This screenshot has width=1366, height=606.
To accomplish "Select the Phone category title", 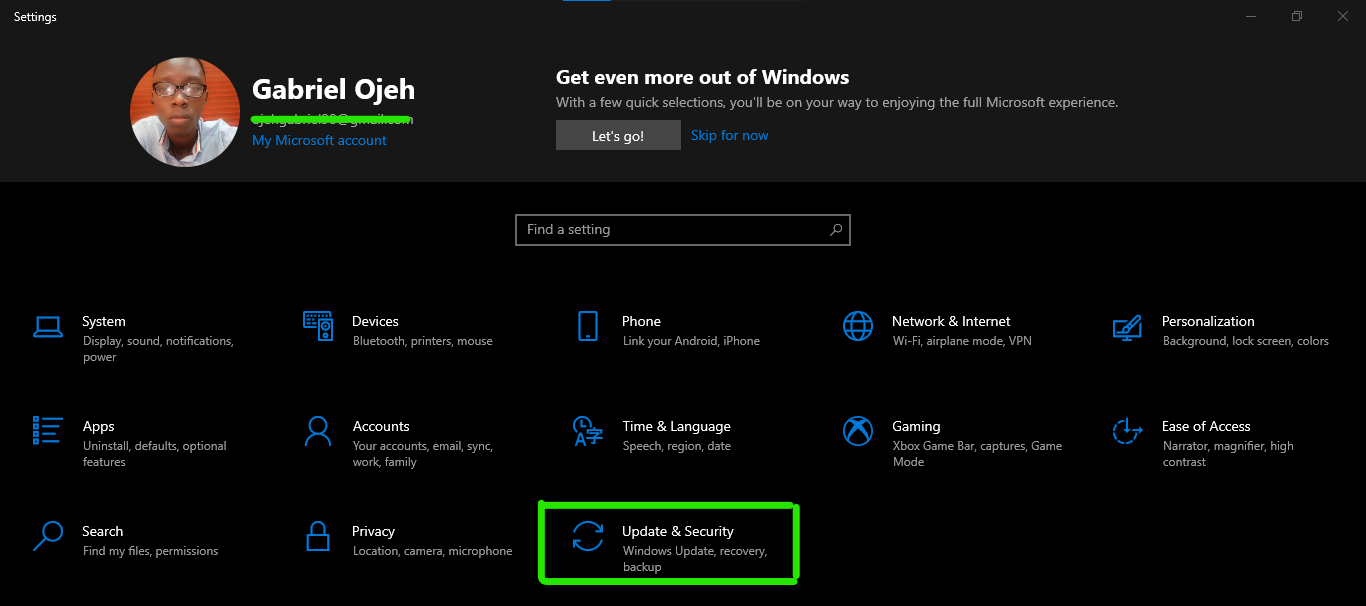I will [641, 321].
